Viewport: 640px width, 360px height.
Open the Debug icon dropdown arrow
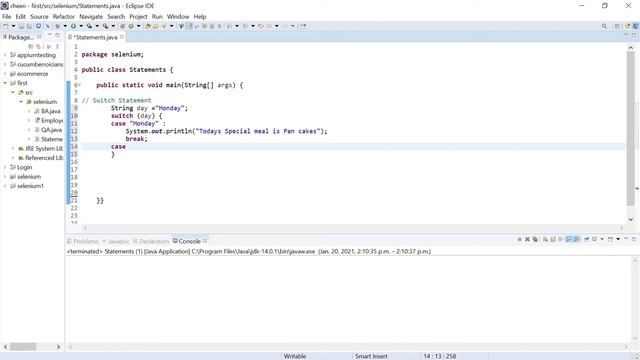click(65, 26)
